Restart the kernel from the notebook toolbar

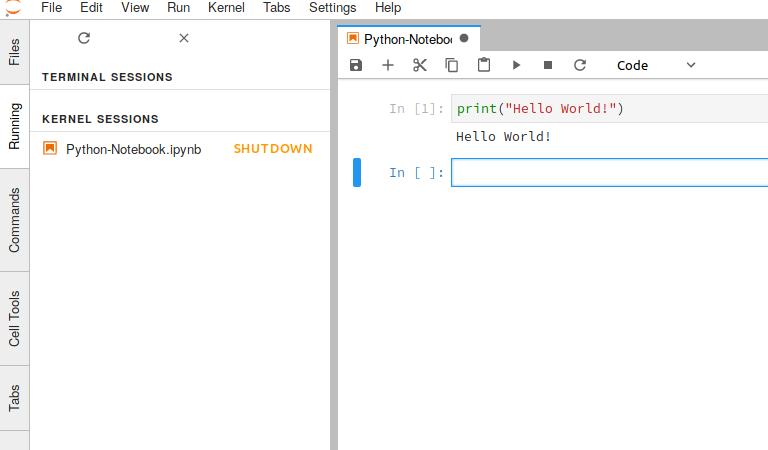(x=580, y=65)
